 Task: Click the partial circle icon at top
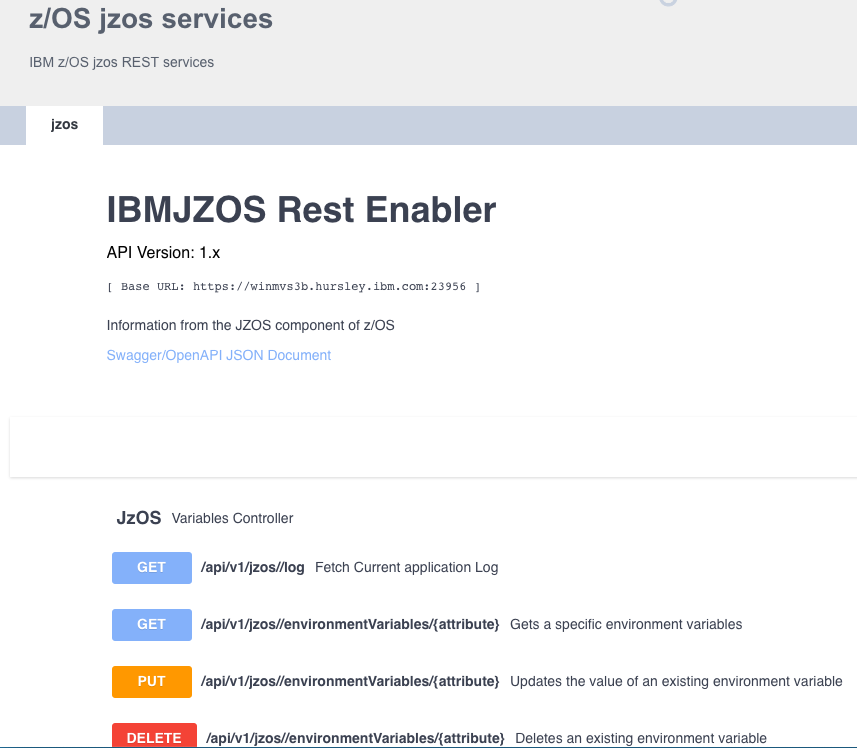[x=668, y=3]
